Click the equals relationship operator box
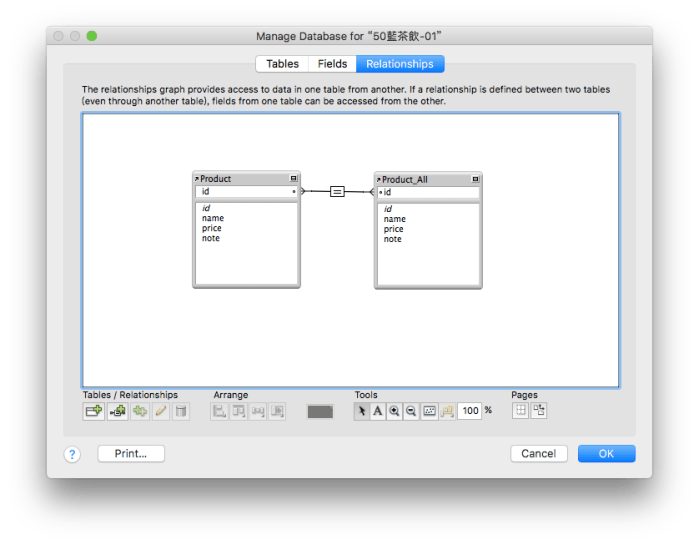 coord(337,190)
